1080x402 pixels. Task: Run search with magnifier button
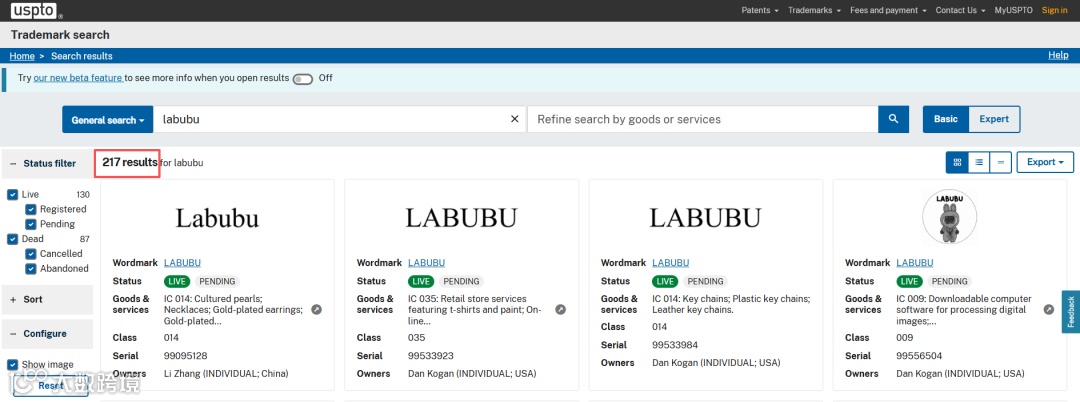click(893, 119)
